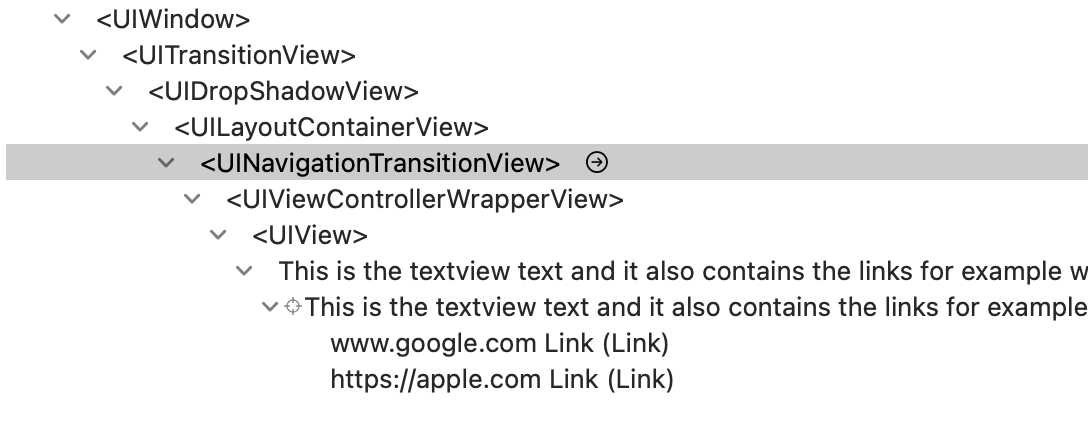Click the arrow icon beside UINavigationTransitionView

[597, 162]
